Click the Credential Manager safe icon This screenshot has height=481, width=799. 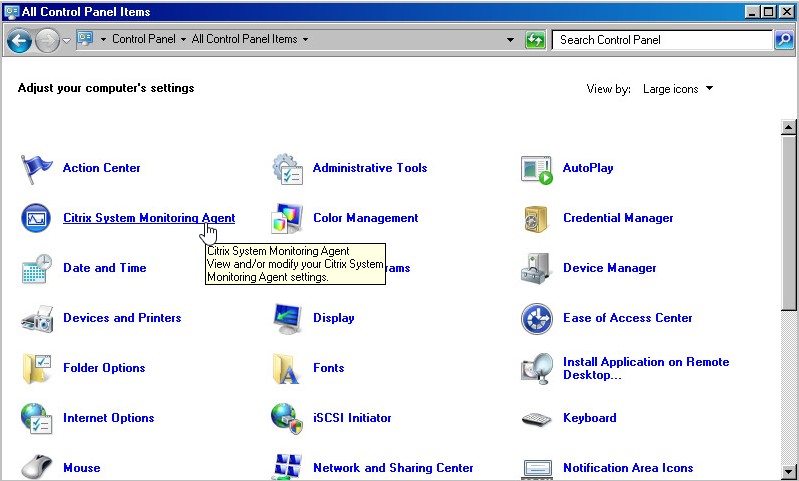tap(537, 219)
